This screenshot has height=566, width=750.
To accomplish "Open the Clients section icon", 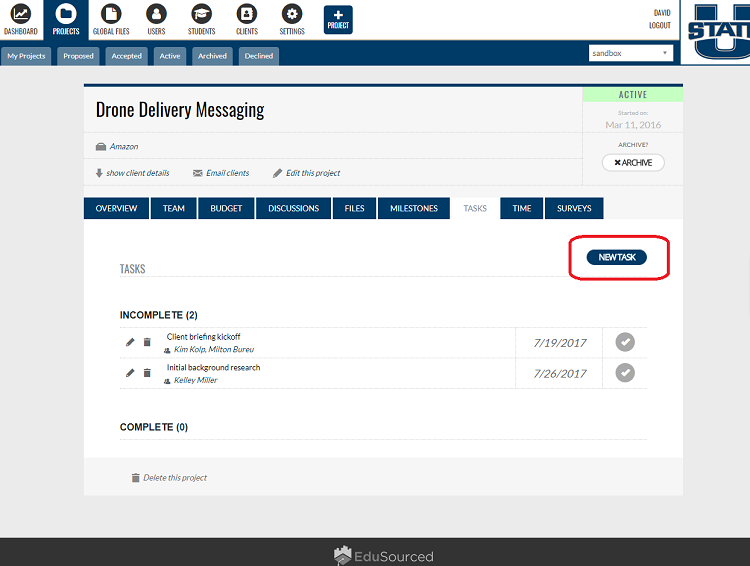I will [246, 15].
